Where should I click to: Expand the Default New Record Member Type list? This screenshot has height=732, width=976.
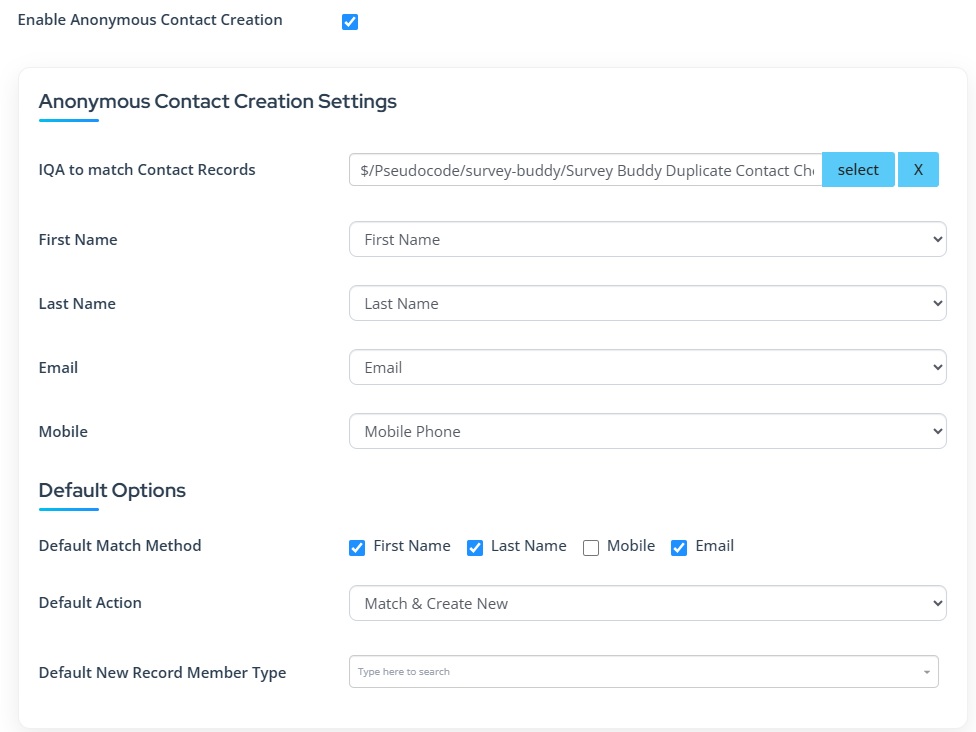(x=926, y=672)
